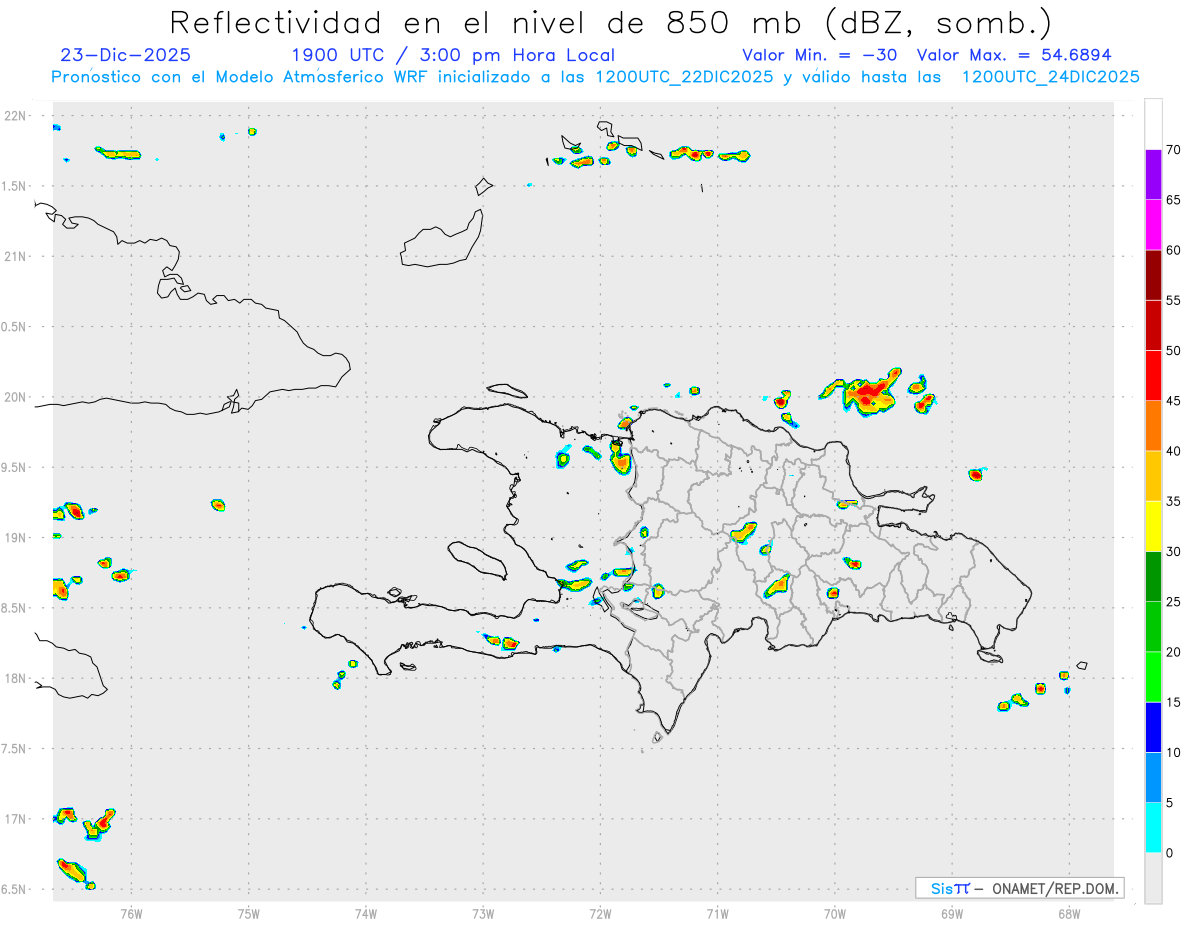The width and height of the screenshot is (1200, 927).
Task: Click the 'Valor Min. = -30' label
Action: [822, 55]
